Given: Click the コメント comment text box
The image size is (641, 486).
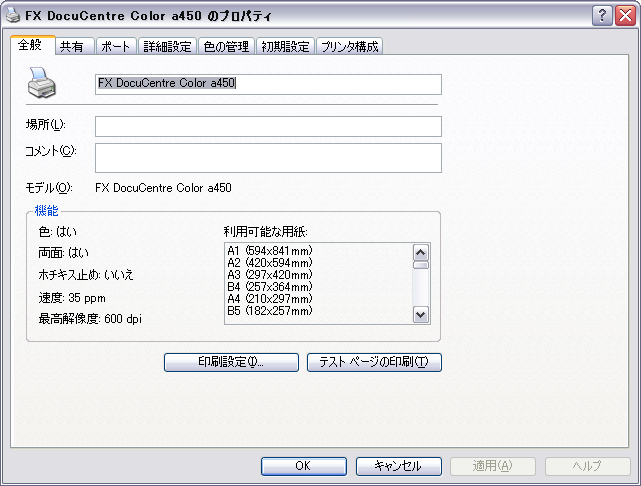Looking at the screenshot, I should tap(267, 157).
